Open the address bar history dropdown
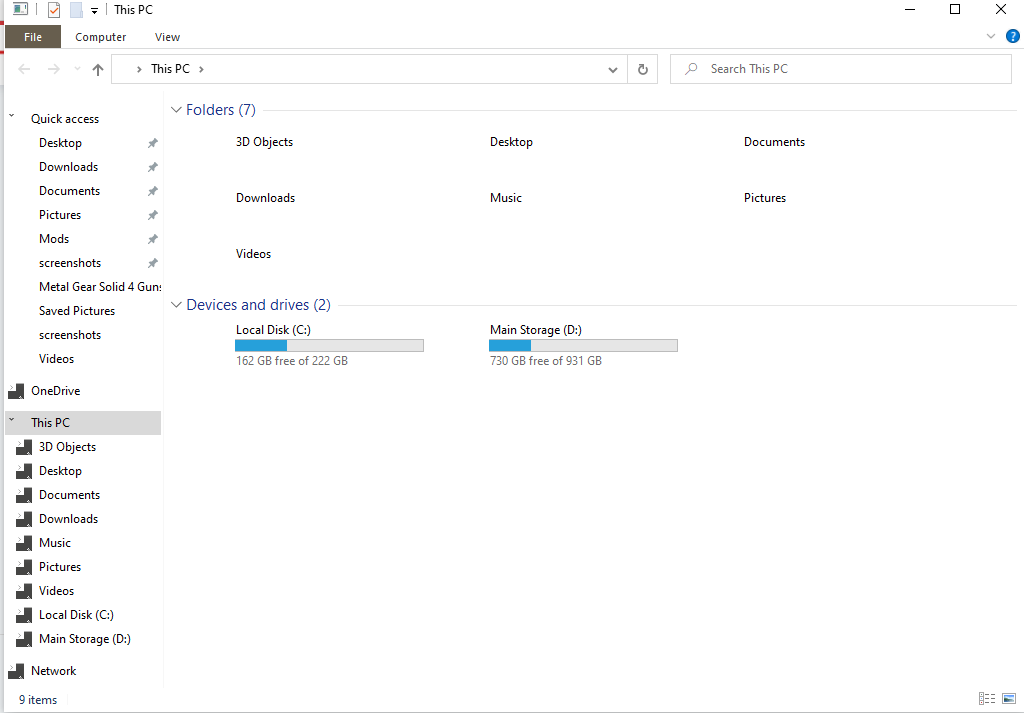 pos(613,69)
